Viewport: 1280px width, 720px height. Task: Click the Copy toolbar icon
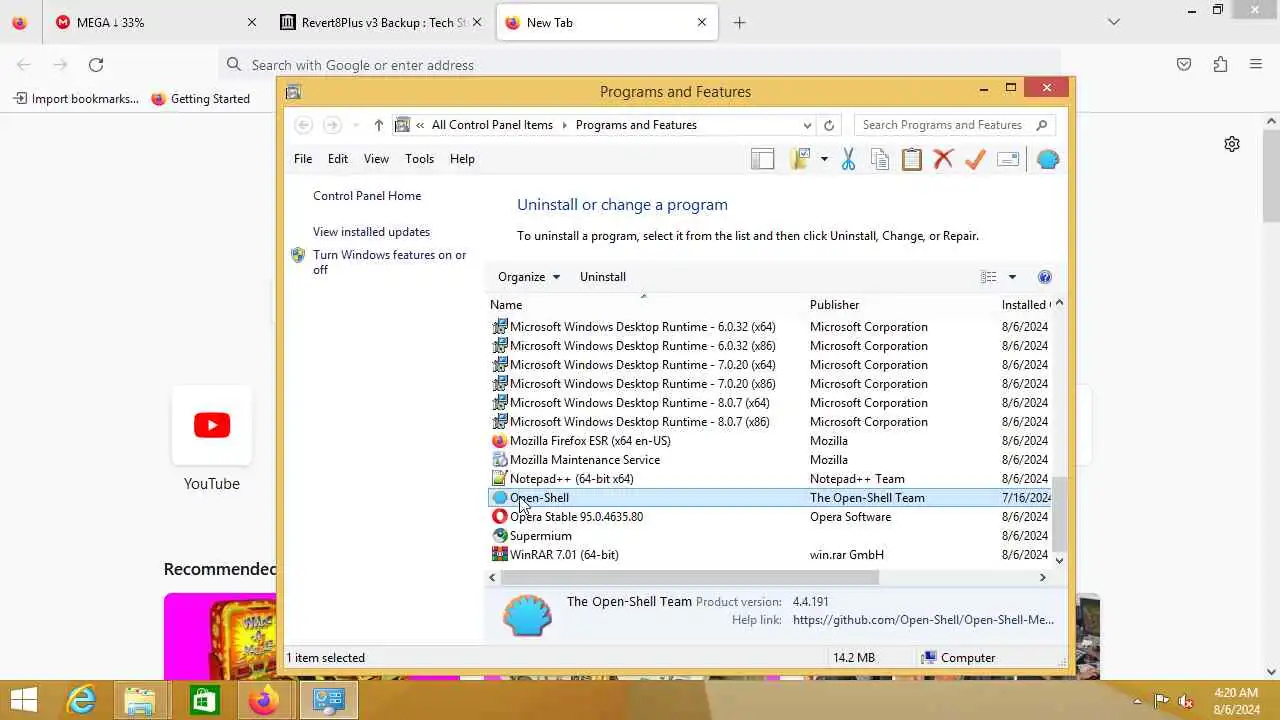click(x=880, y=159)
